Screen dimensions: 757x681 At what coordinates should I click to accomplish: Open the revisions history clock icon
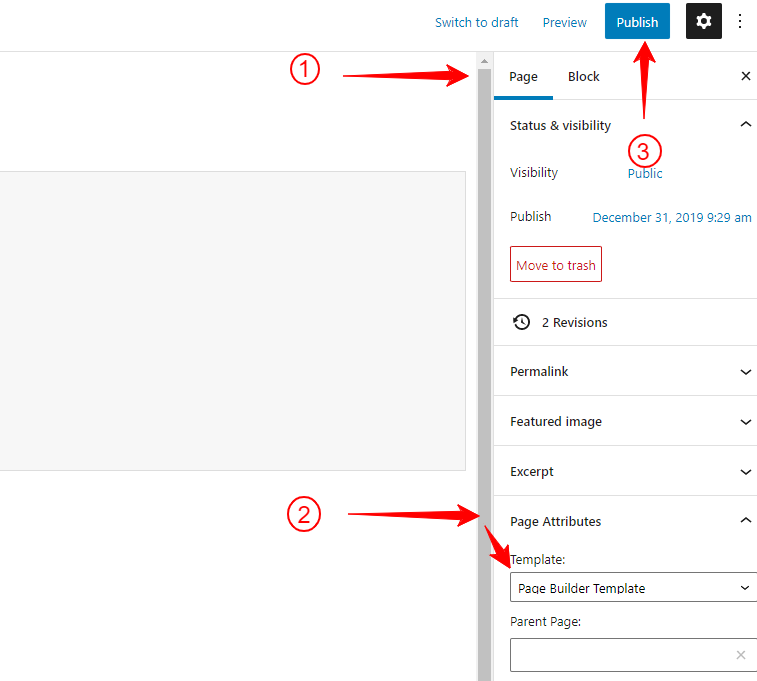point(521,322)
